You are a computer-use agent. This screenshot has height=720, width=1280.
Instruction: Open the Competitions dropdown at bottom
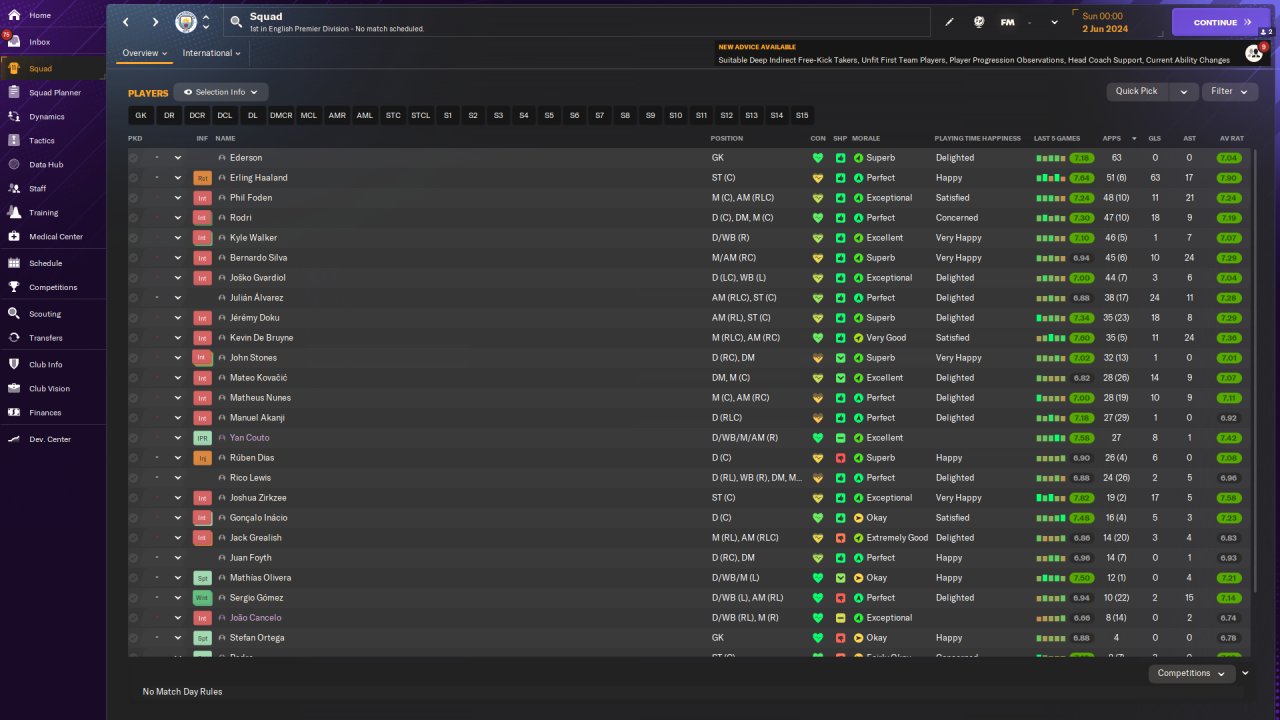pyautogui.click(x=1191, y=673)
